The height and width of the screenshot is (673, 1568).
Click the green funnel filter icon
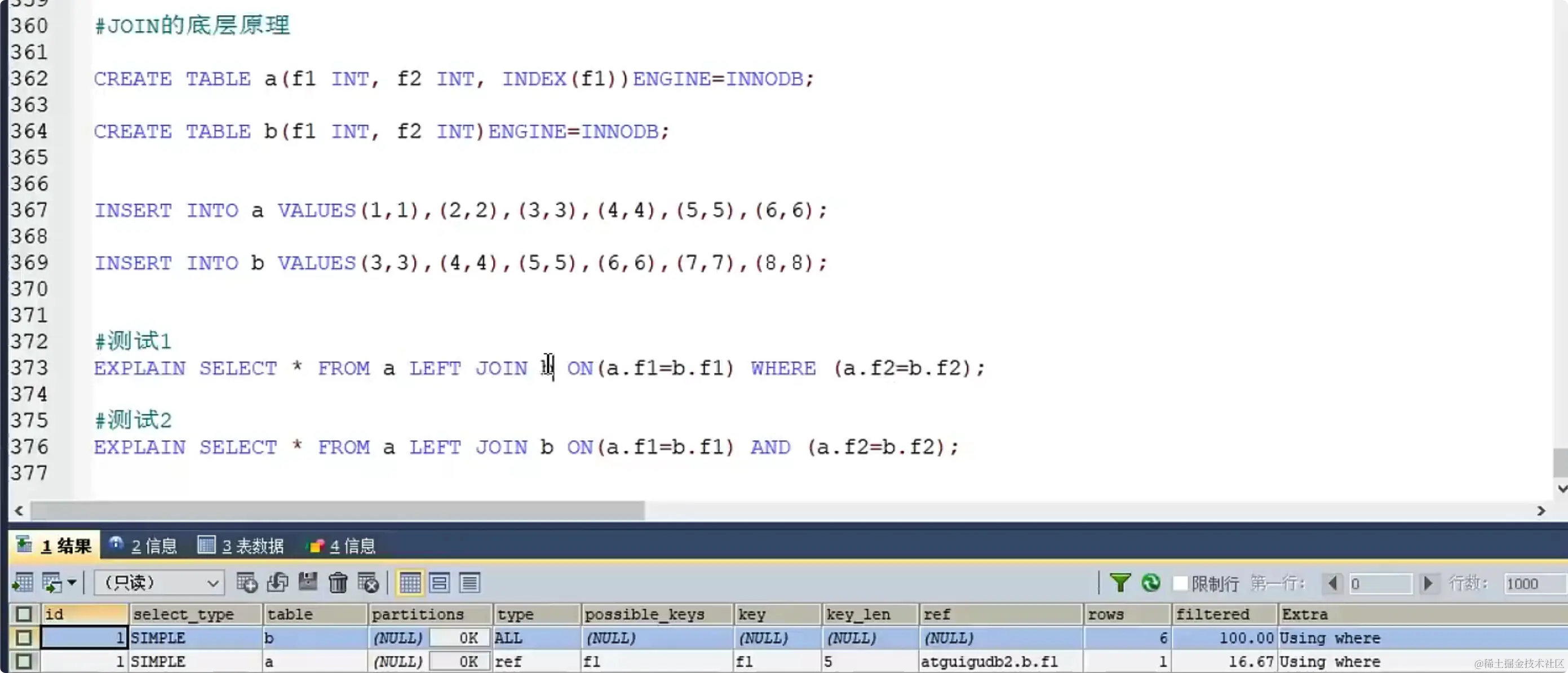point(1120,583)
